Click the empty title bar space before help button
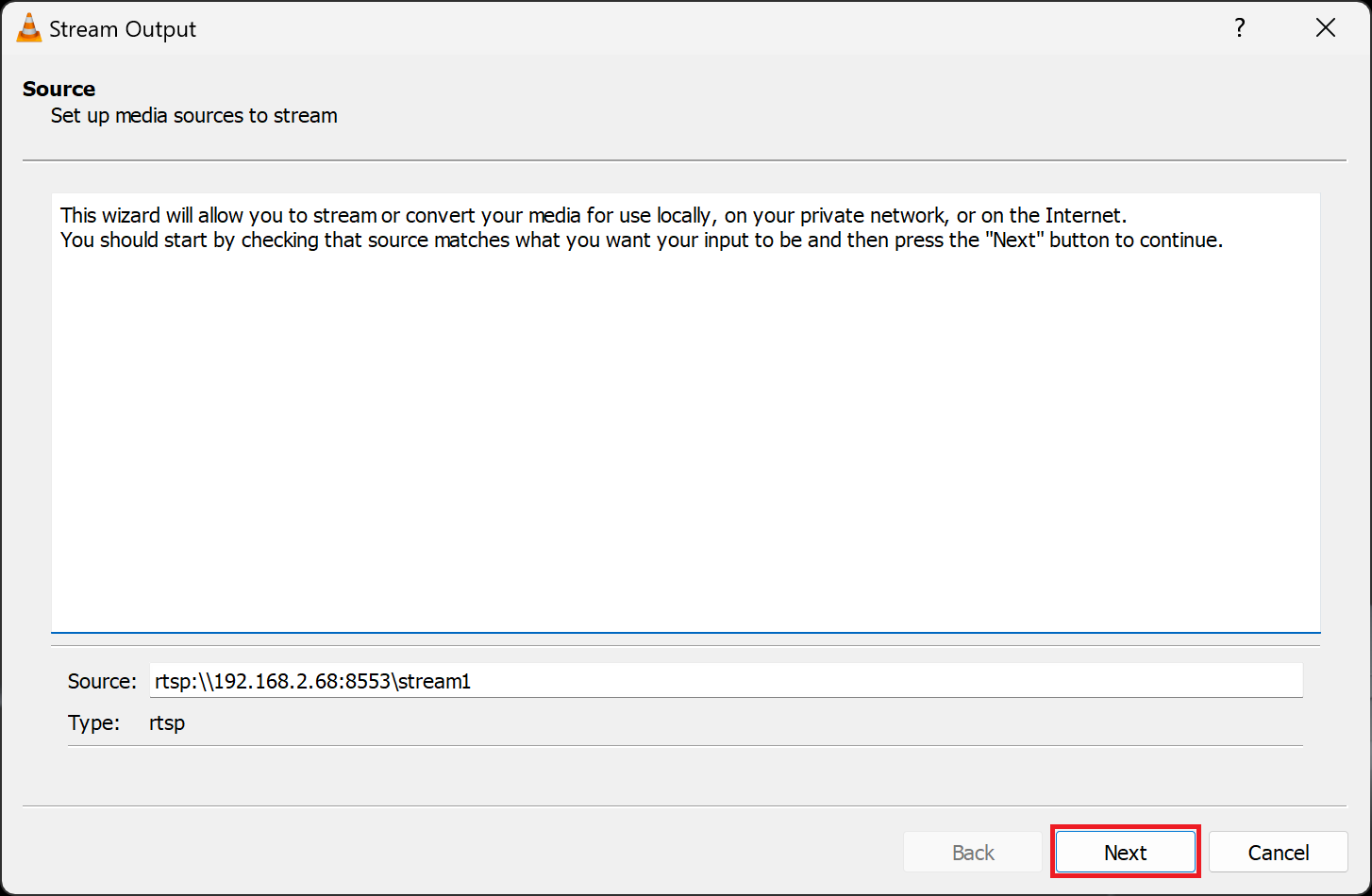The height and width of the screenshot is (896, 1372). click(708, 28)
